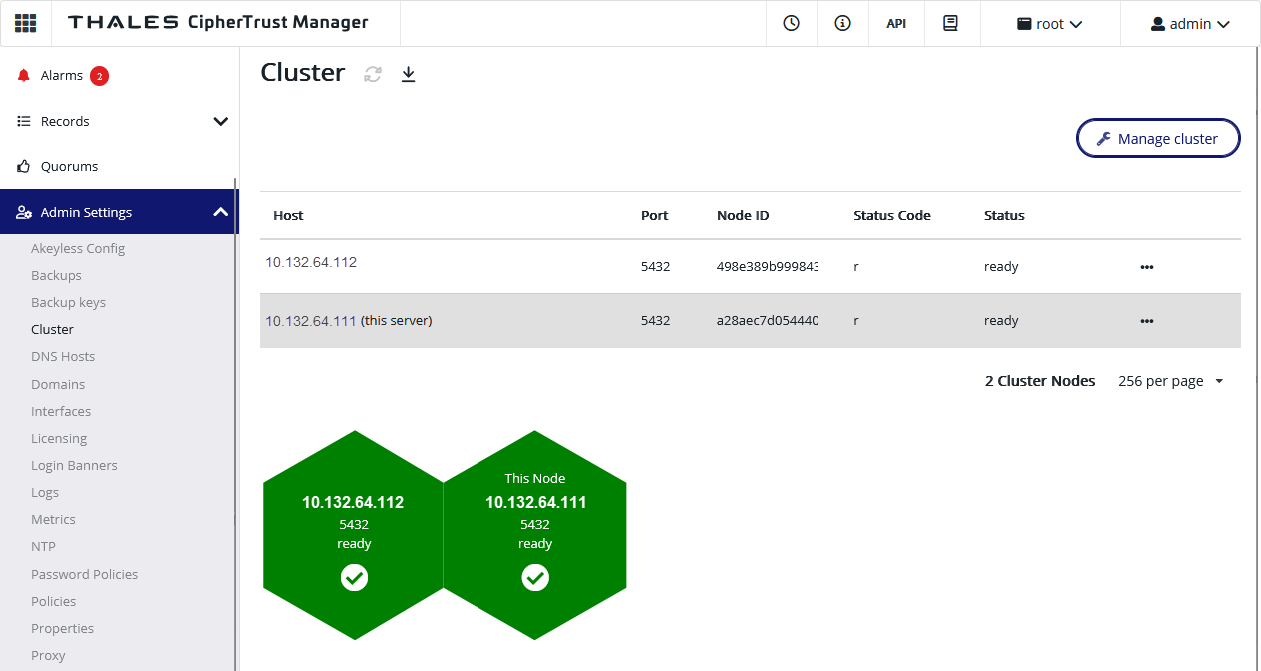Click the This Node 10.132.64.111 hexagon
Viewport: 1261px width, 671px height.
[x=535, y=535]
